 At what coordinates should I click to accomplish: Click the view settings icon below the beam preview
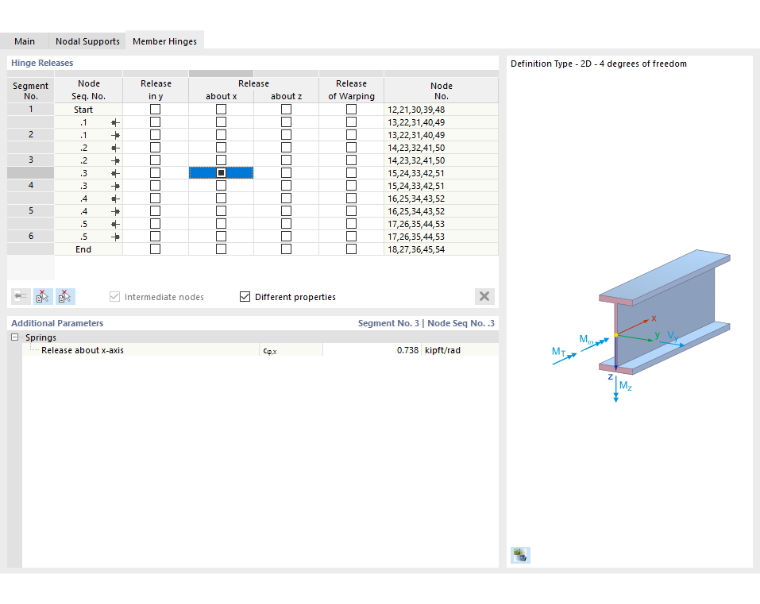[x=520, y=555]
